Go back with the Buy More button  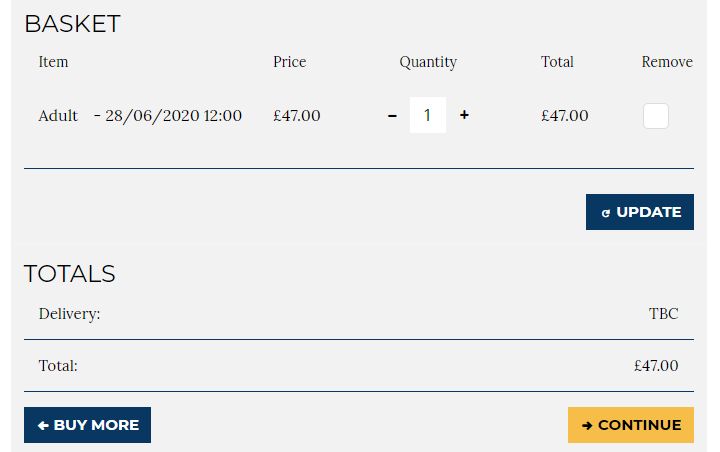tap(87, 425)
